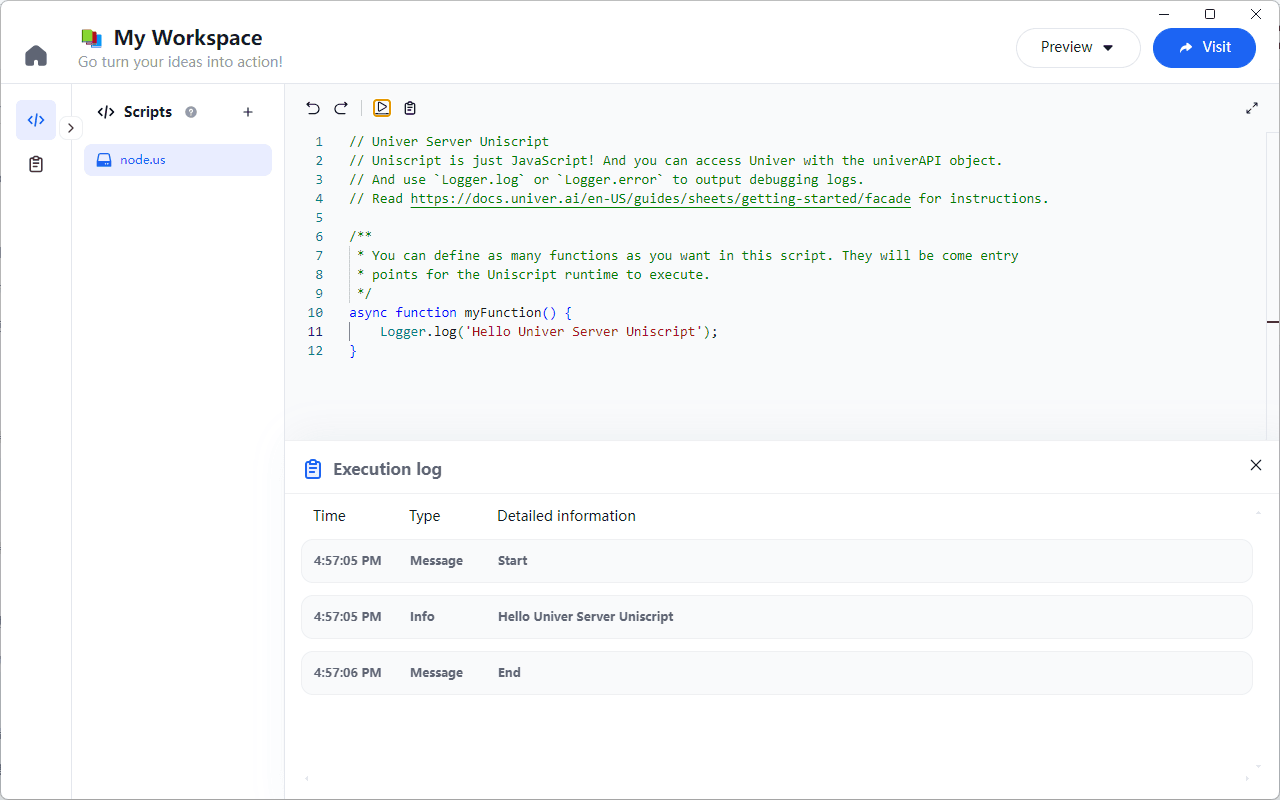
Task: Open the docs.univer.ai facade link
Action: pyautogui.click(x=661, y=199)
